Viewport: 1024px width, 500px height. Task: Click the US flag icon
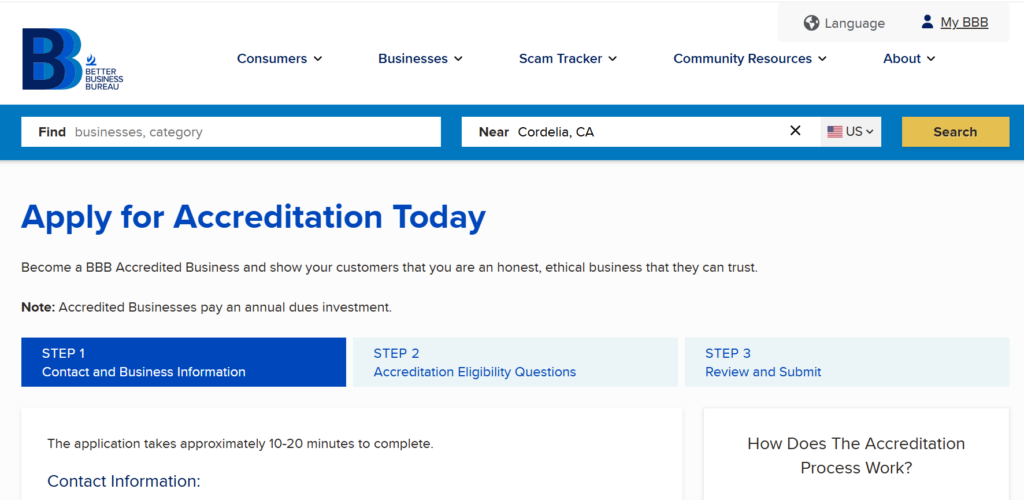pyautogui.click(x=835, y=132)
